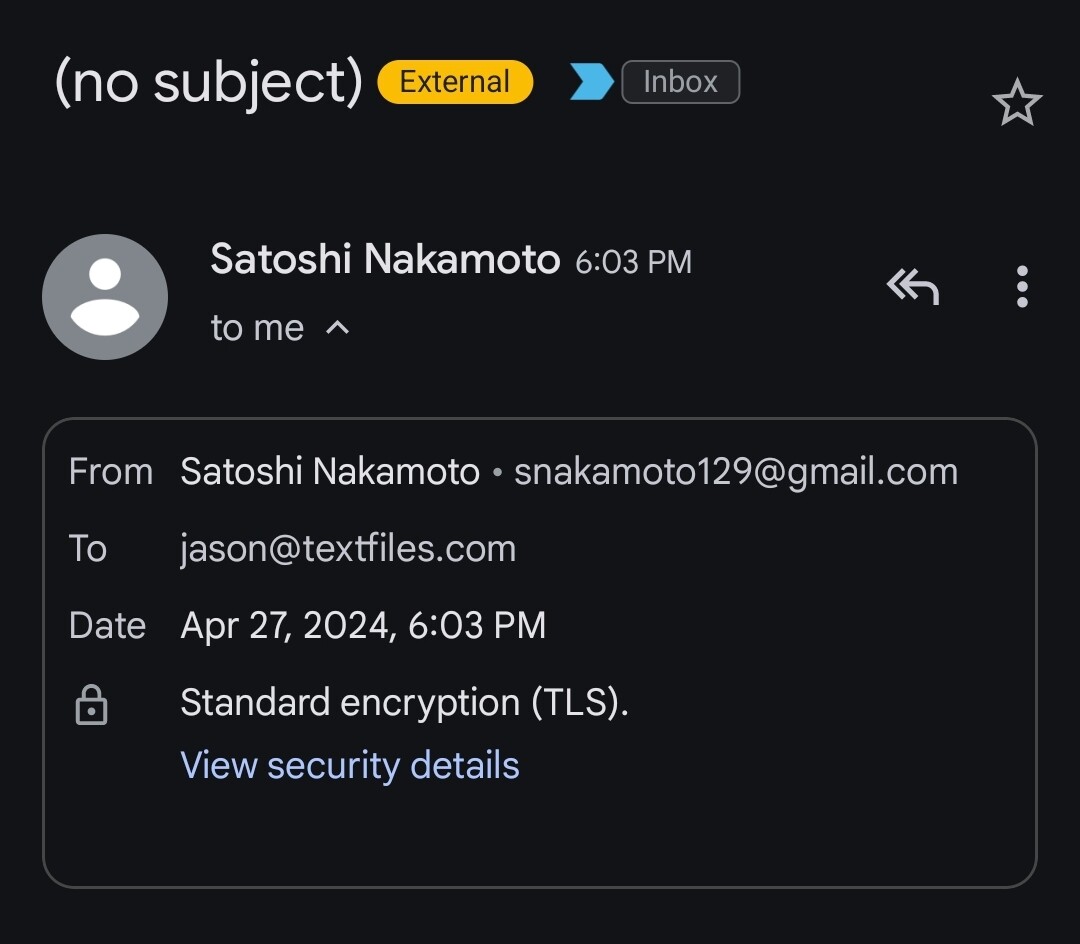The width and height of the screenshot is (1080, 944).
Task: Tap the "to me" recipient summary
Action: pos(257,328)
